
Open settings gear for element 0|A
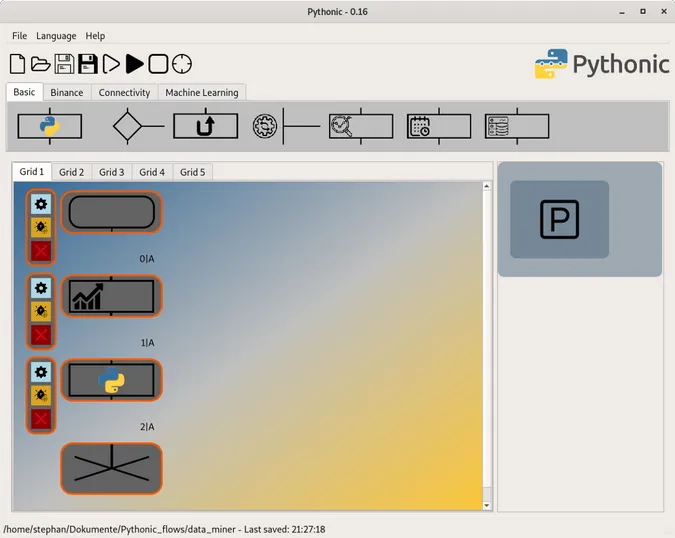point(41,204)
